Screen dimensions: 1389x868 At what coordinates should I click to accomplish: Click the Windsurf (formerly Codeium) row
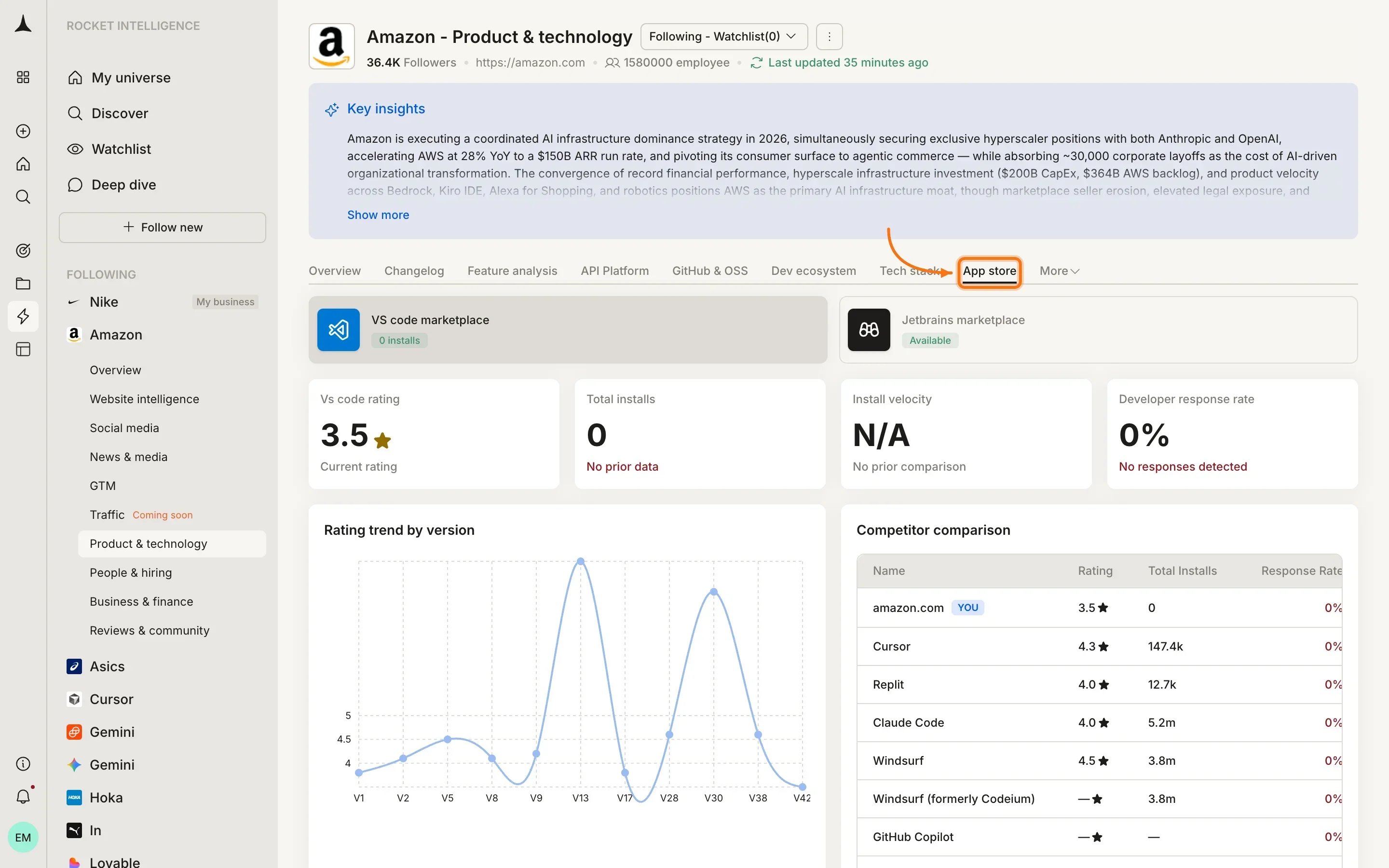(x=1099, y=799)
